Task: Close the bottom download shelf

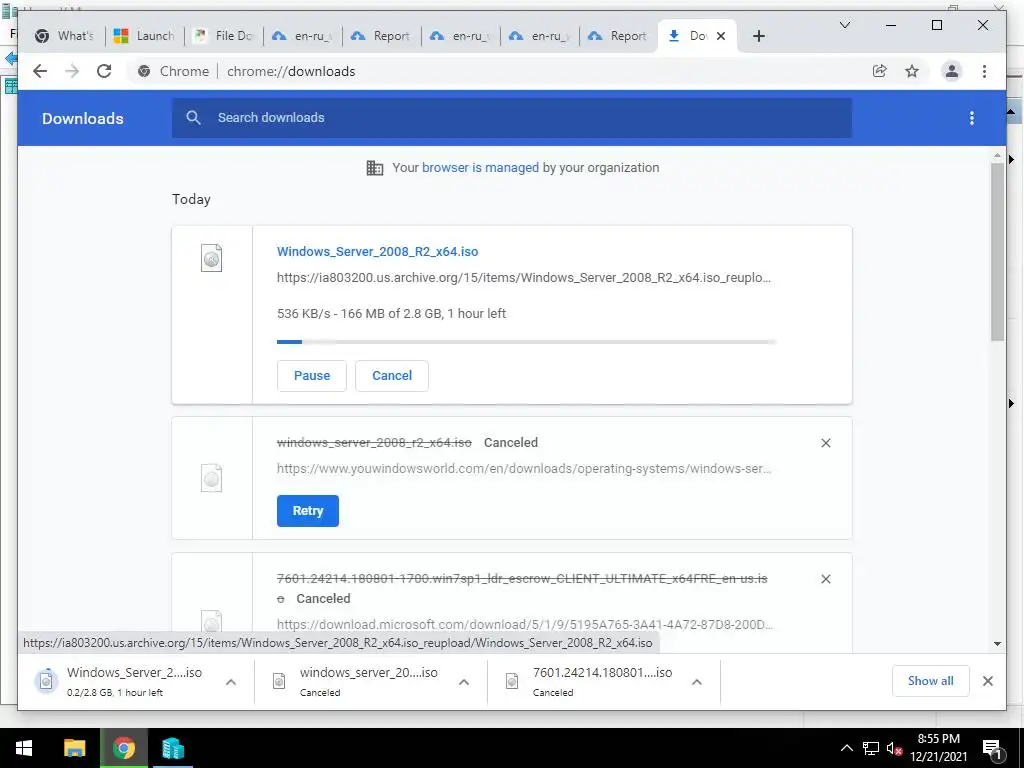Action: click(987, 681)
